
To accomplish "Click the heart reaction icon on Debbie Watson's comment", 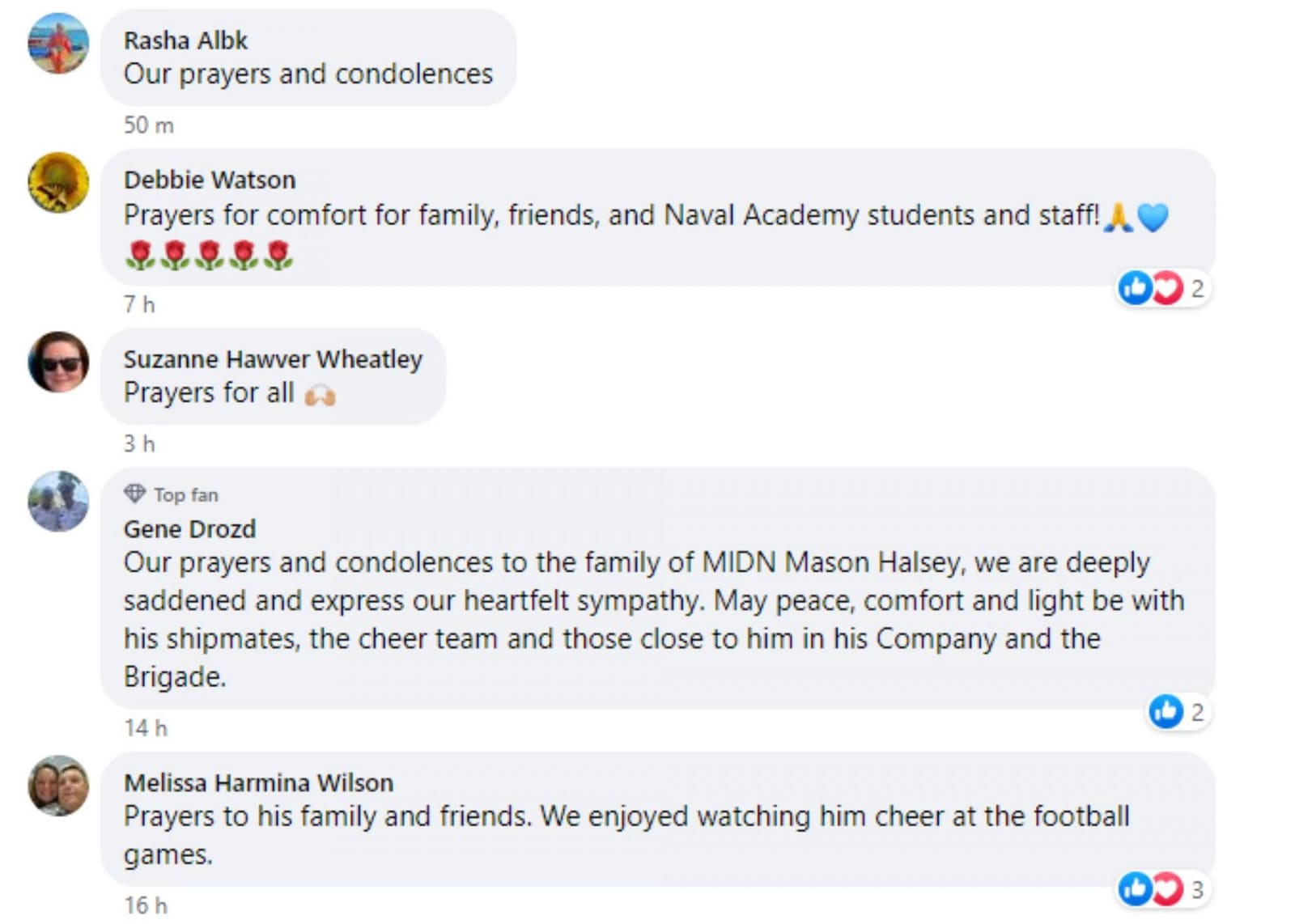I will [x=1167, y=288].
